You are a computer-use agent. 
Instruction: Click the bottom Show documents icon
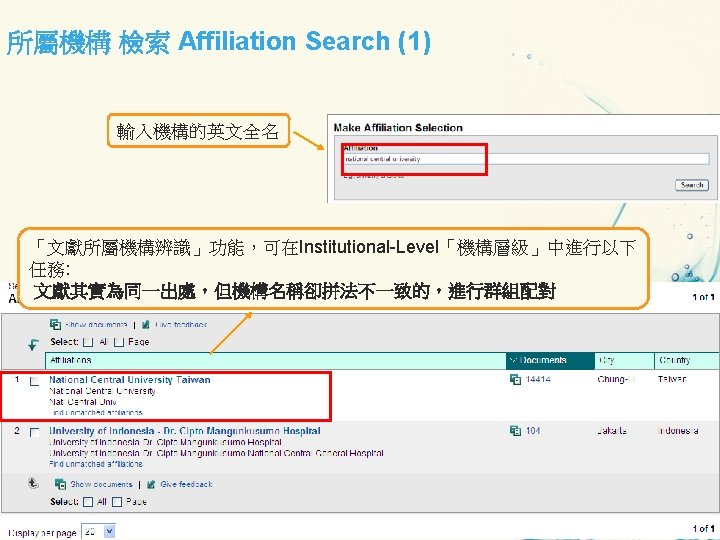pos(60,484)
